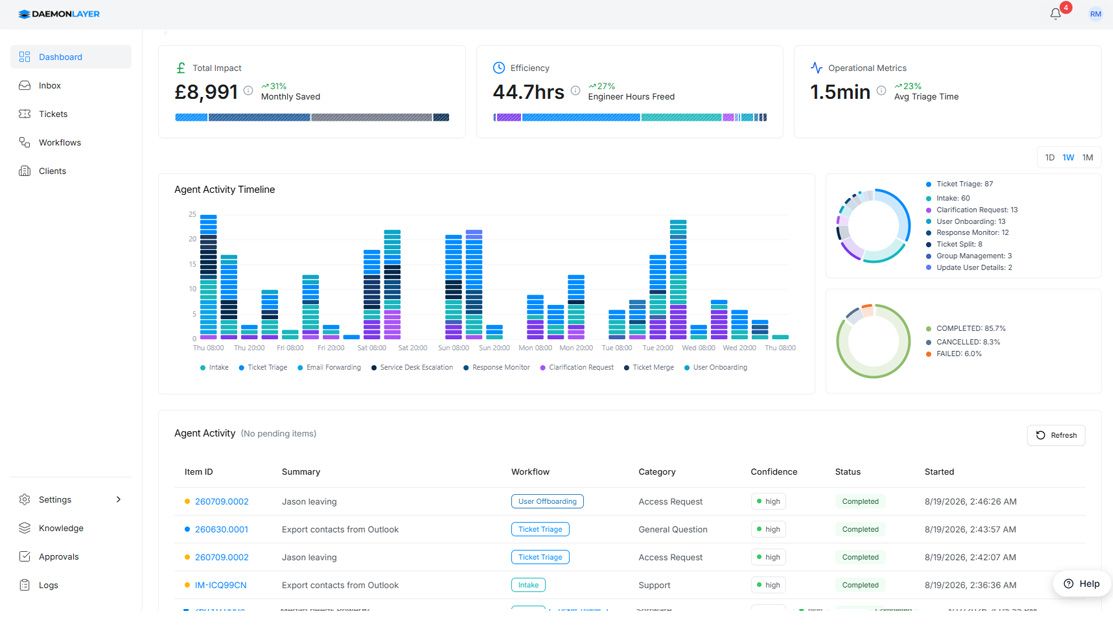Select the 1W time range
The width and height of the screenshot is (1113, 635).
1068,158
